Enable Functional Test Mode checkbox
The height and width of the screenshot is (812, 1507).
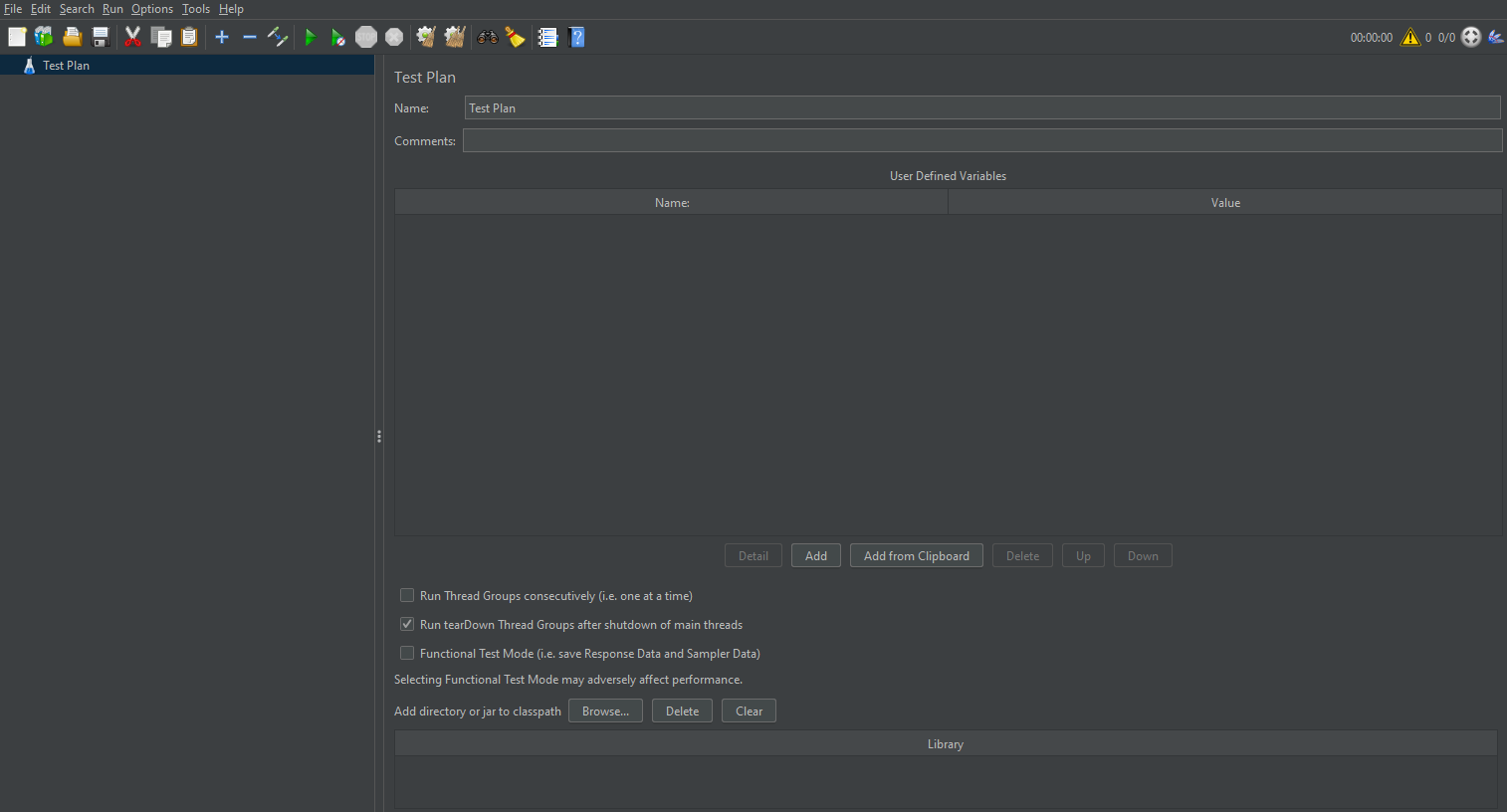click(x=407, y=653)
